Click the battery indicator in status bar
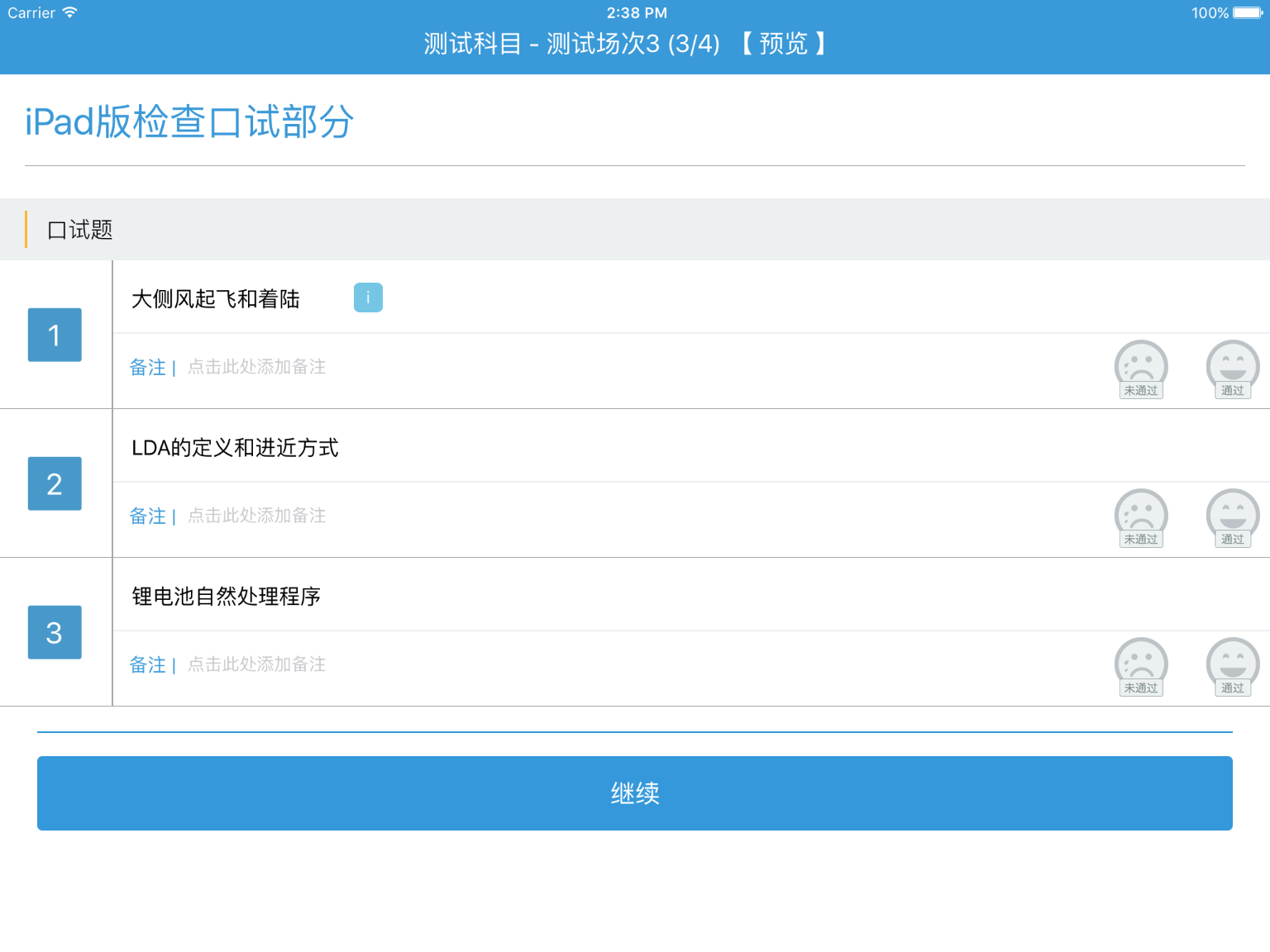Viewport: 1270px width, 952px height. click(x=1248, y=12)
